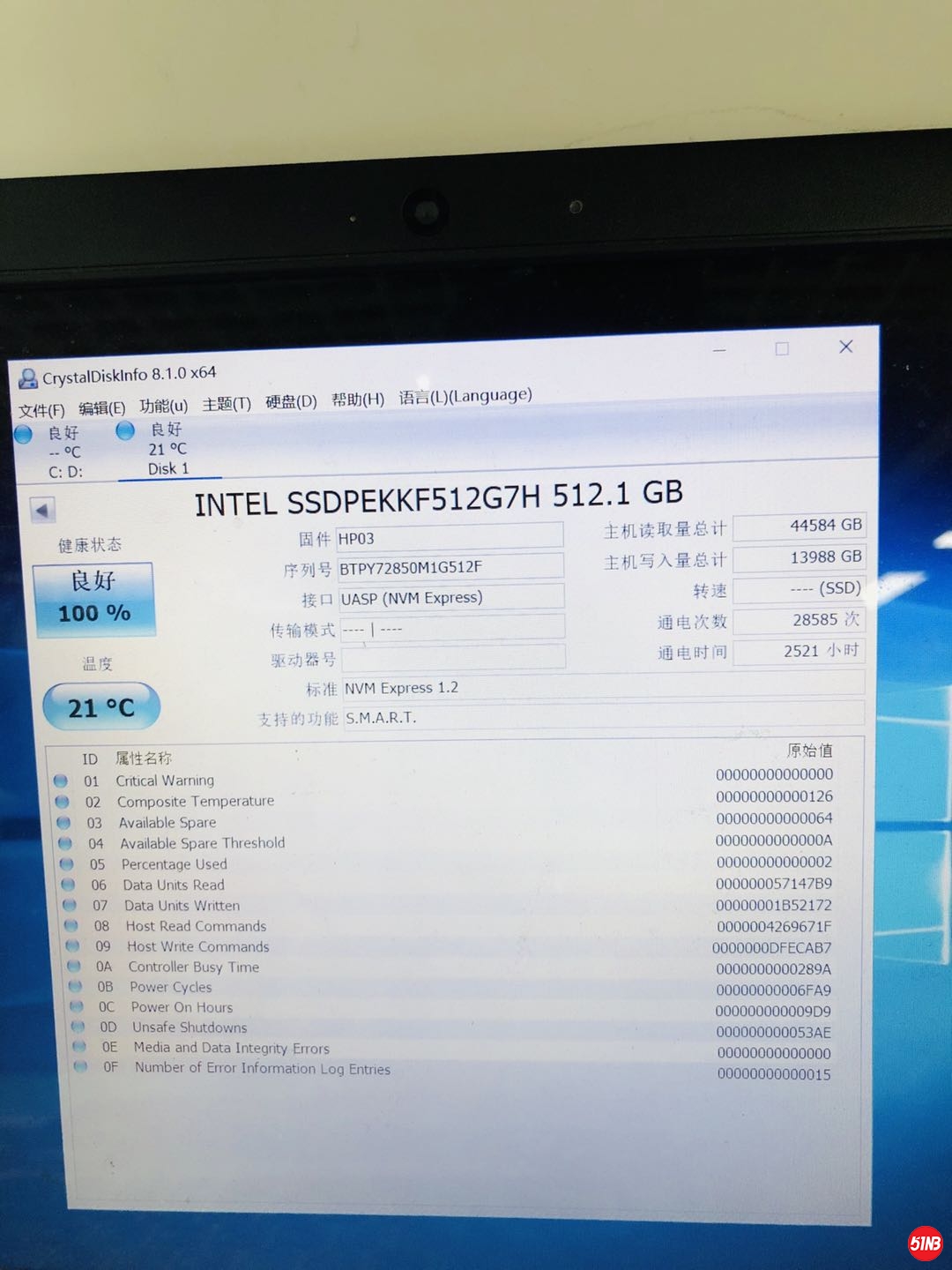Click the interface field UASP (NVM Express)
The image size is (952, 1270).
tap(451, 597)
